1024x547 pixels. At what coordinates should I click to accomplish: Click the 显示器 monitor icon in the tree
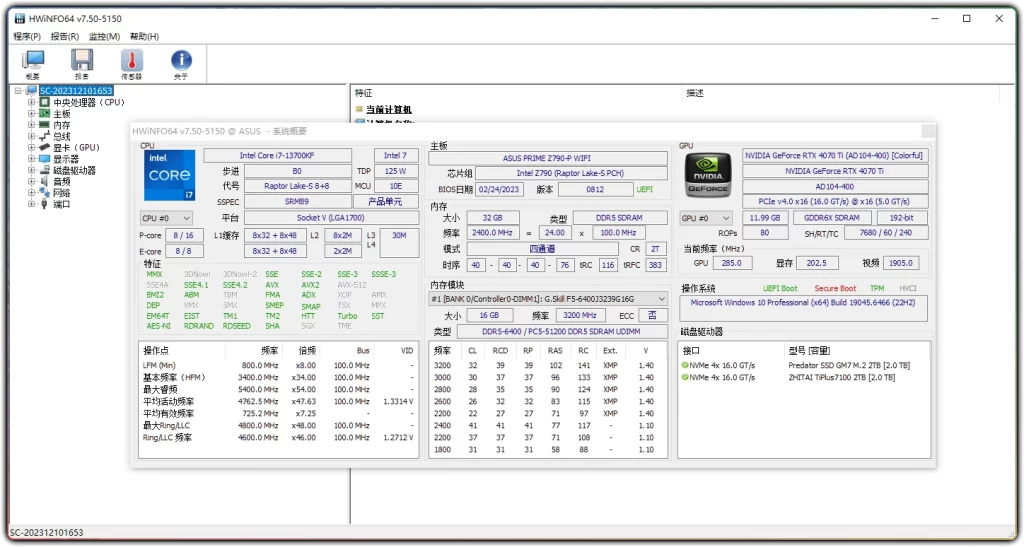pyautogui.click(x=44, y=159)
